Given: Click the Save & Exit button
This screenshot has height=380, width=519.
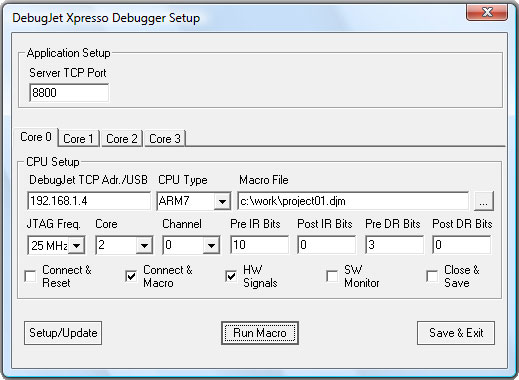Looking at the screenshot, I should (x=456, y=333).
